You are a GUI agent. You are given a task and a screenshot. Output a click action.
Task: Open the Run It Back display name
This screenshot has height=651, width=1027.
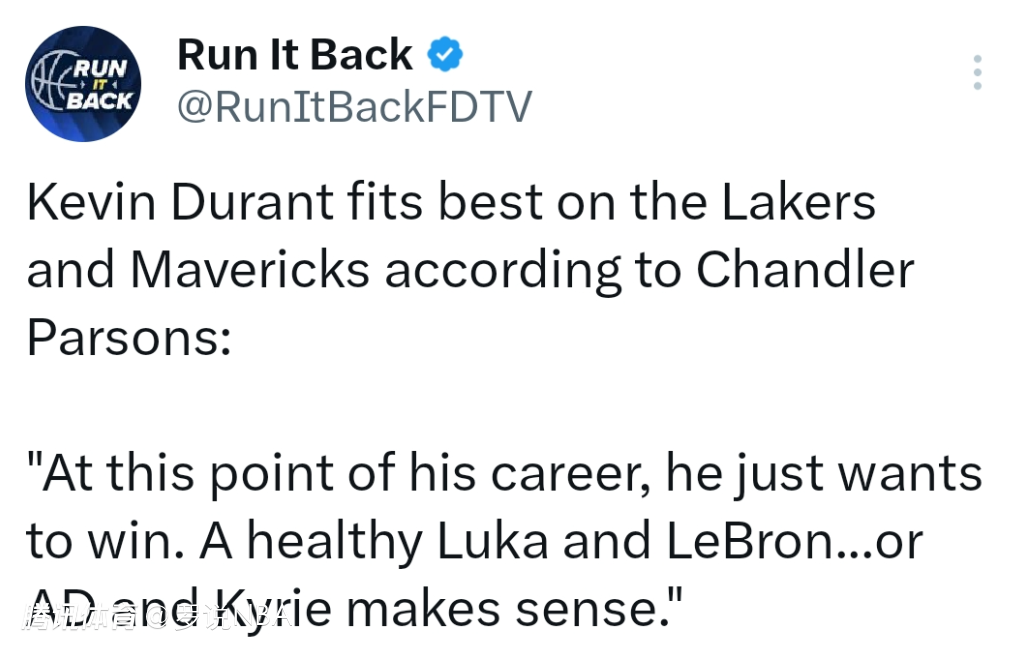pyautogui.click(x=295, y=55)
